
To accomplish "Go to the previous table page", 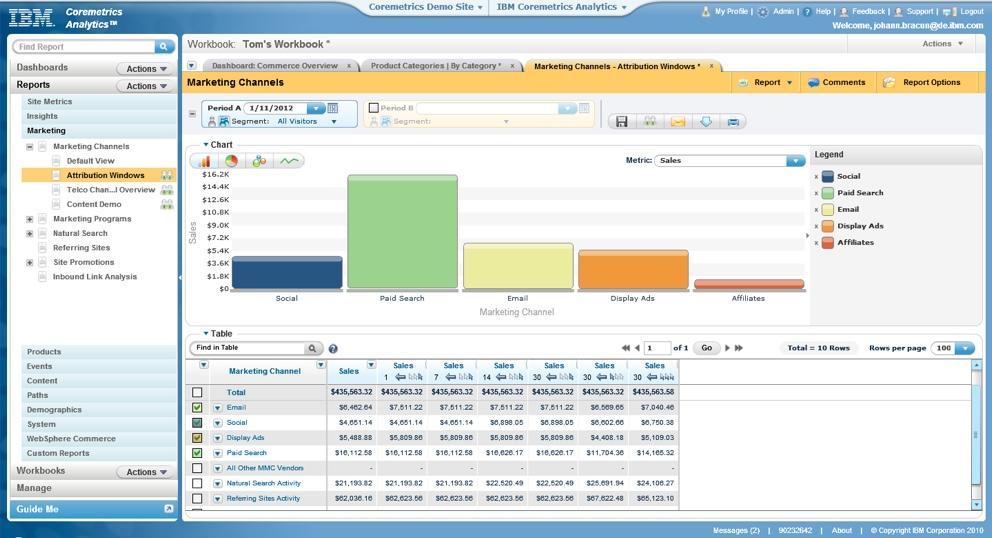I will pos(637,348).
